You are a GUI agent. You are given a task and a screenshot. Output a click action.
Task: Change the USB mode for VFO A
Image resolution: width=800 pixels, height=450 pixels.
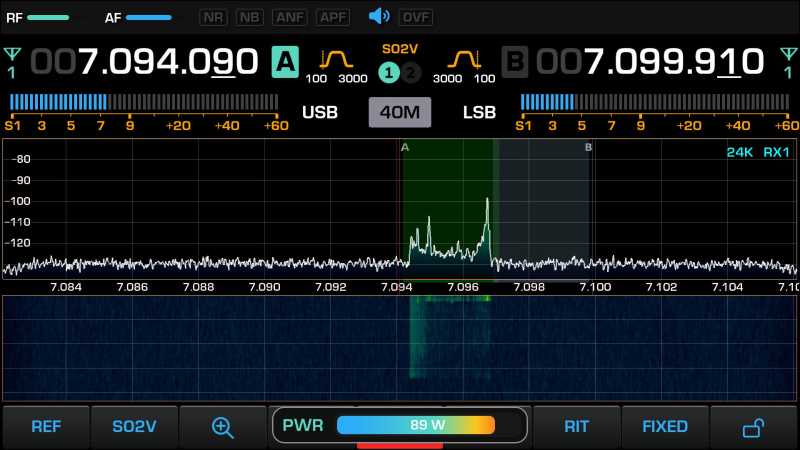(320, 112)
